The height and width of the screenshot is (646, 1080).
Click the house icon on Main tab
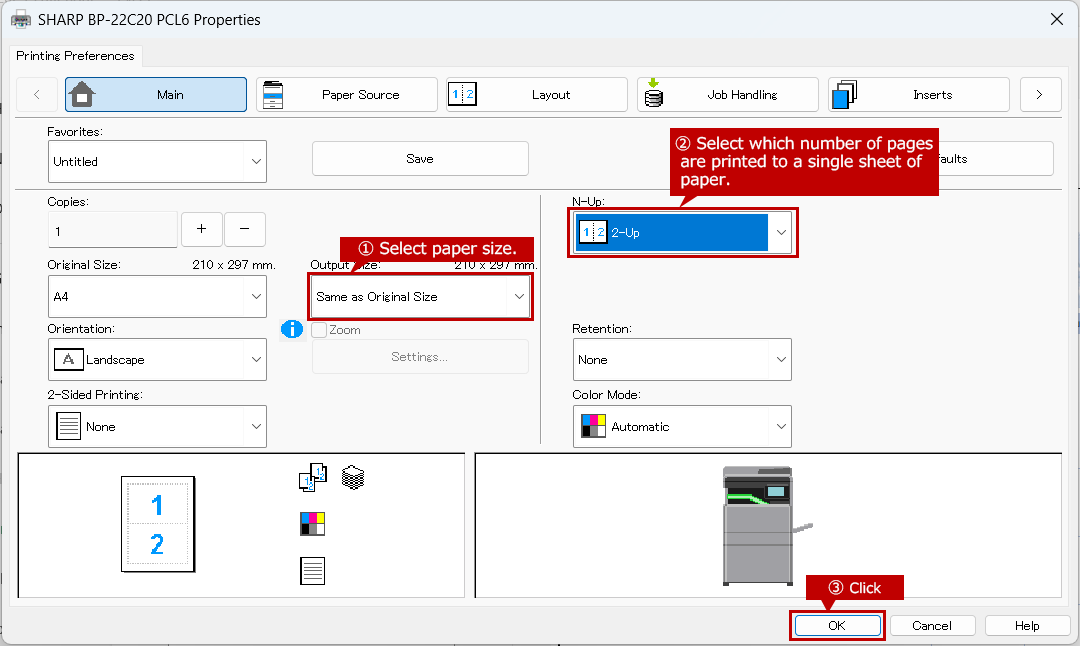[83, 94]
